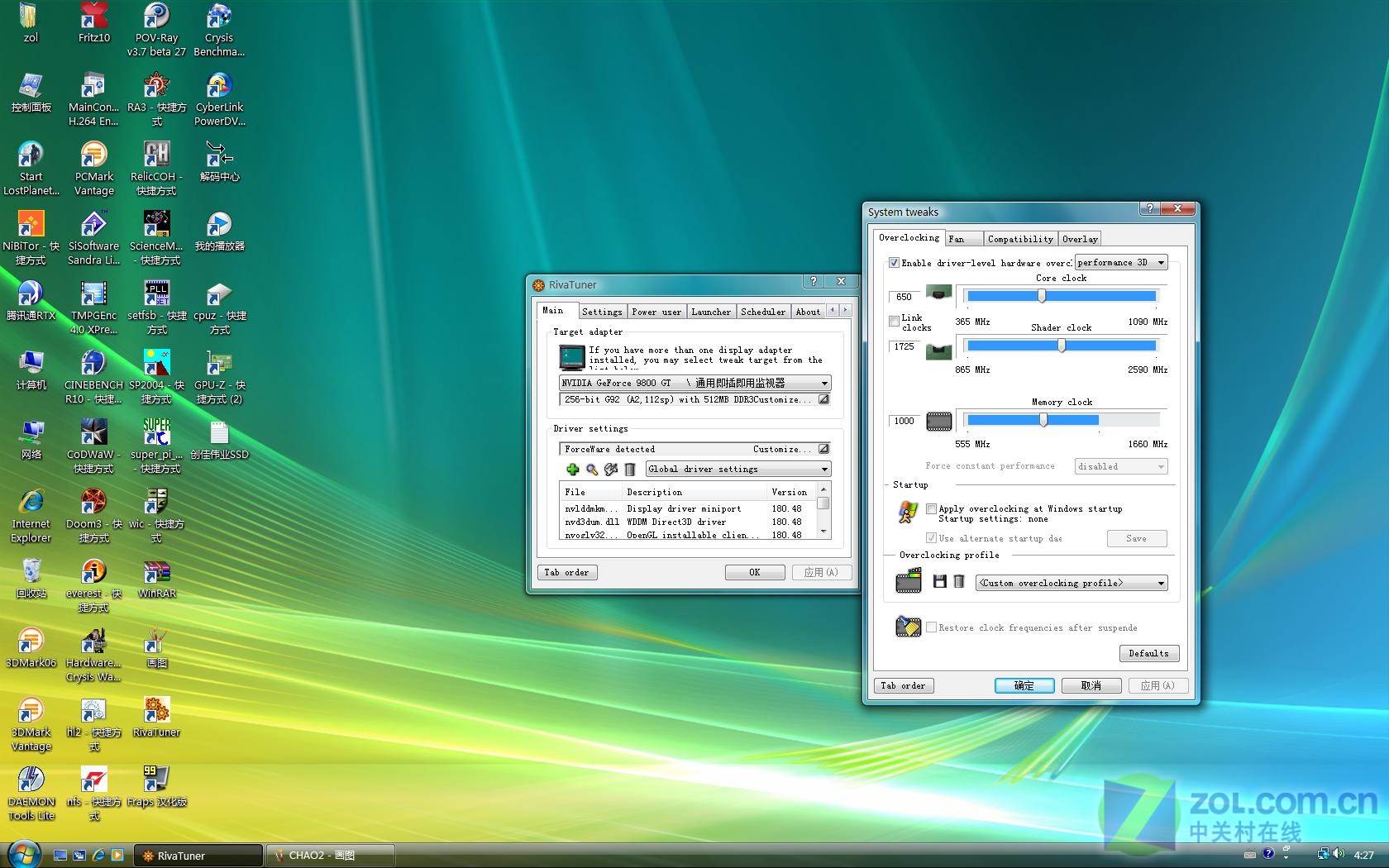Screen dimensions: 1389x868
Task: Open the About tab in RivaTuner
Action: (x=808, y=312)
